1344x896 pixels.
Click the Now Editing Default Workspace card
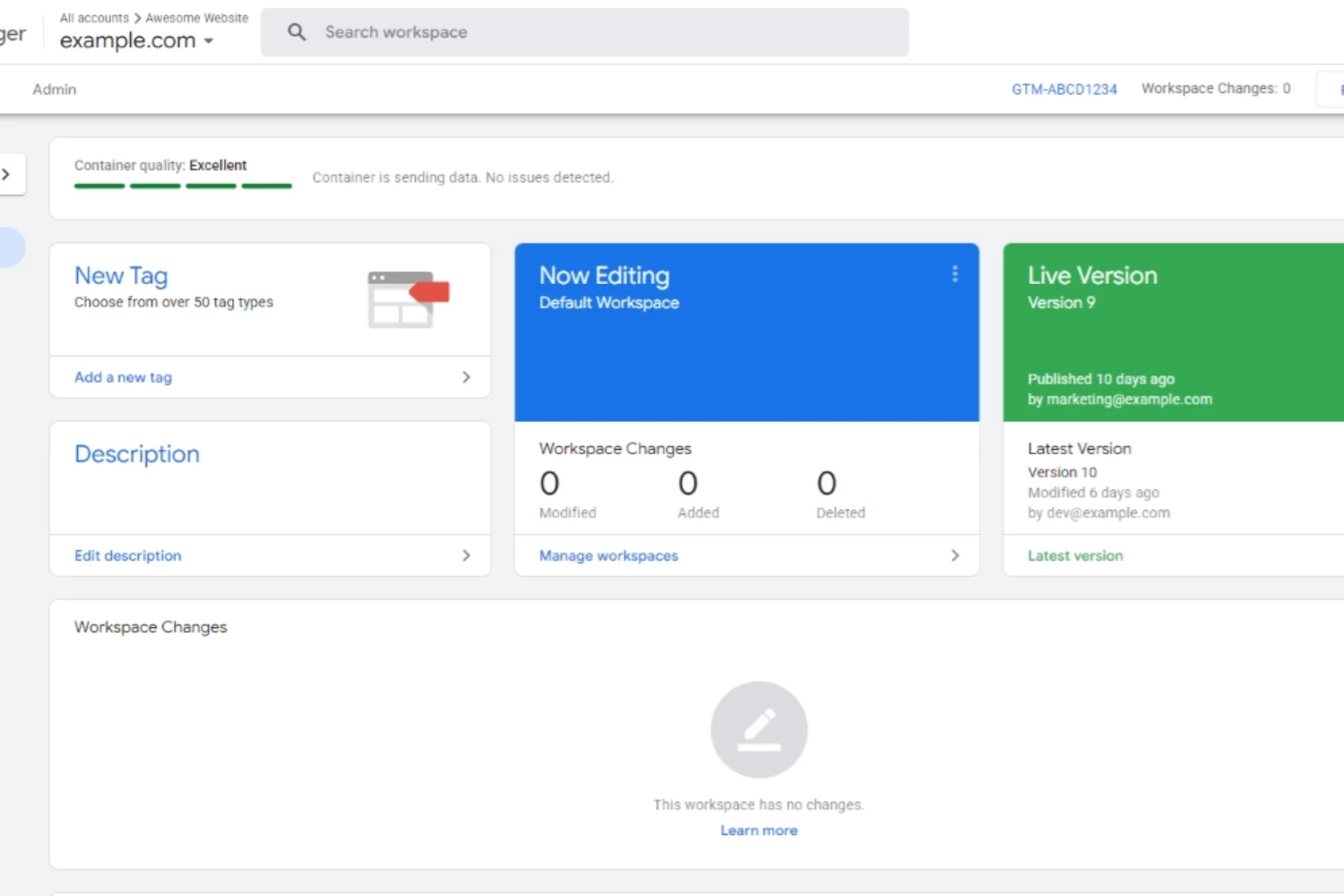(746, 332)
